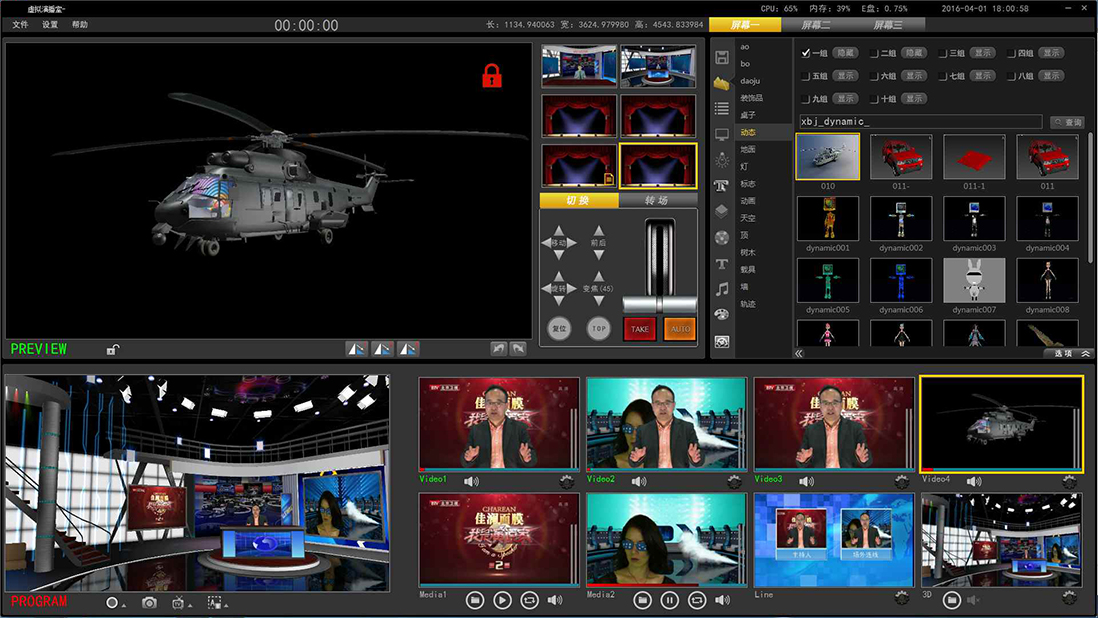Open the light bulb lighting icon
This screenshot has height=618, width=1098.
click(x=722, y=160)
